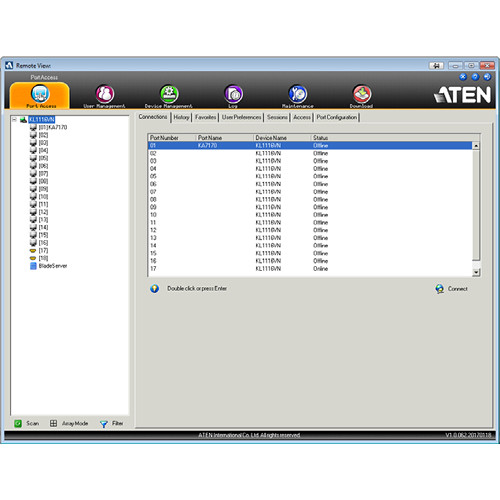Click the KL1116VN device icon in tree
Image resolution: width=500 pixels, height=500 pixels.
[23, 120]
